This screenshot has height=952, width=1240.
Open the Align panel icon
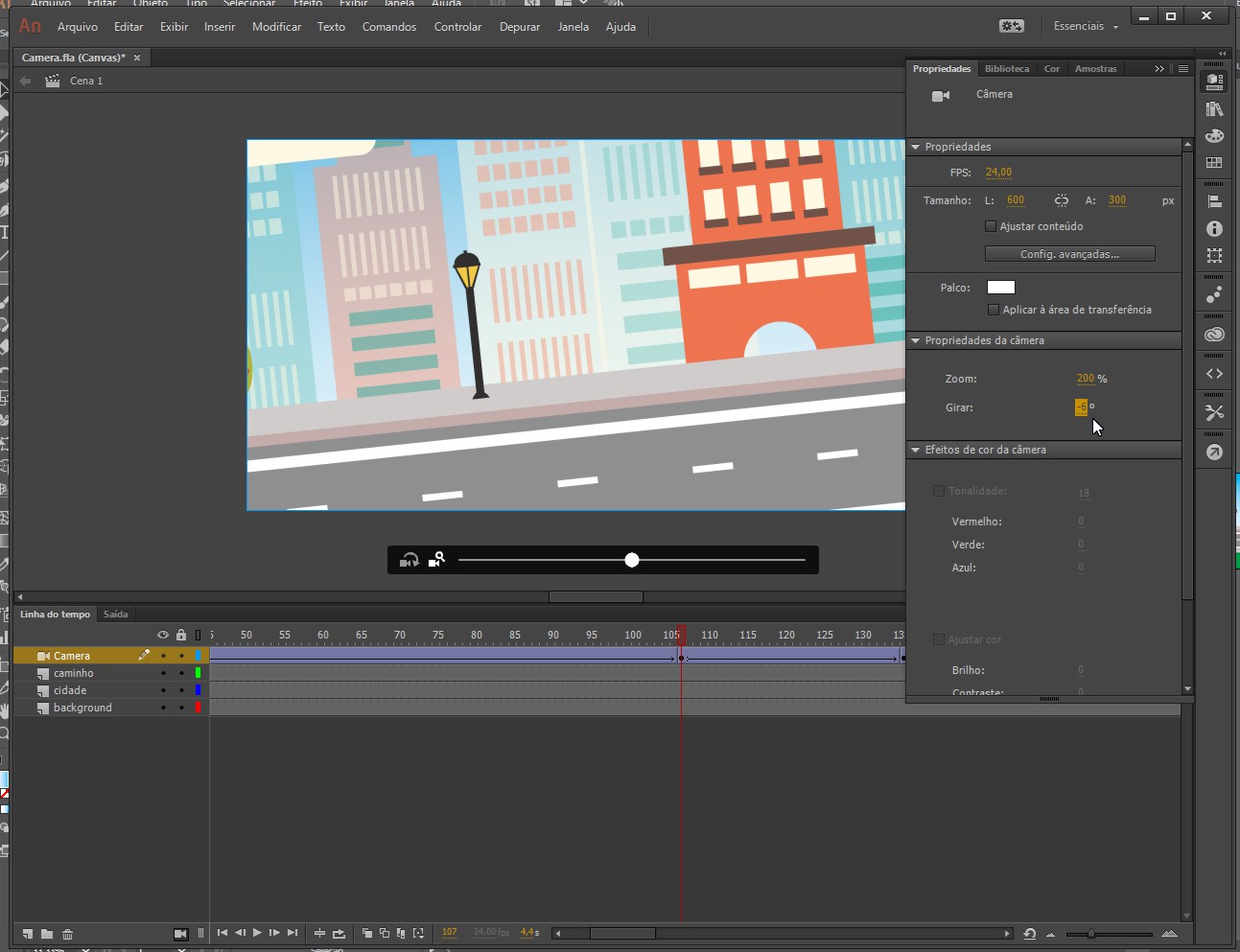coord(1214,201)
